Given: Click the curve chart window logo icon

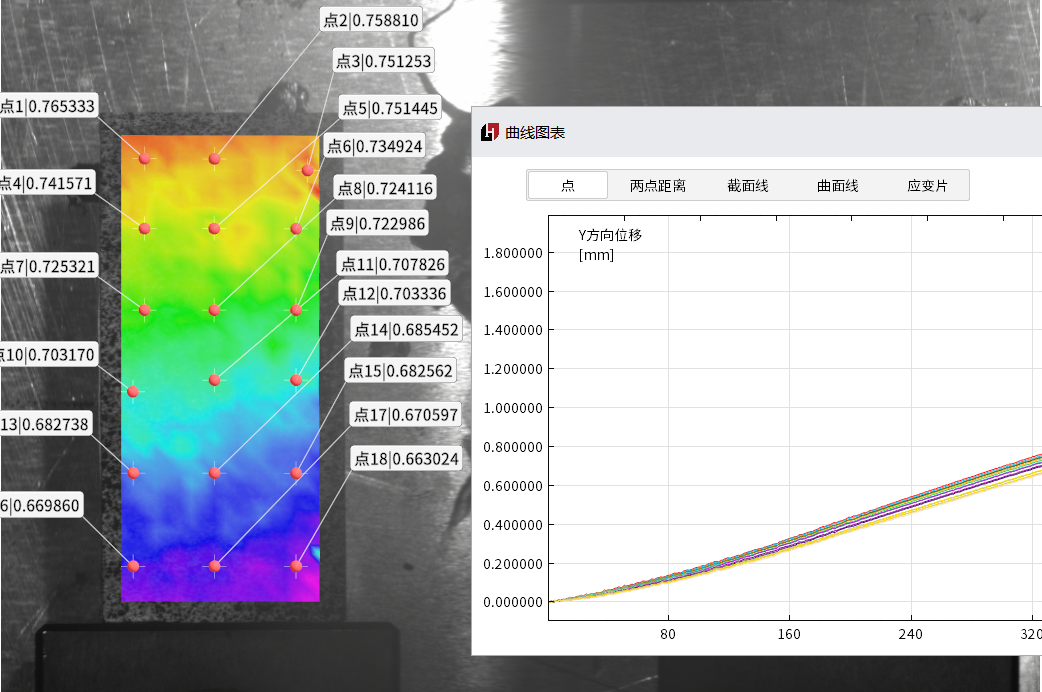Looking at the screenshot, I should tap(489, 132).
